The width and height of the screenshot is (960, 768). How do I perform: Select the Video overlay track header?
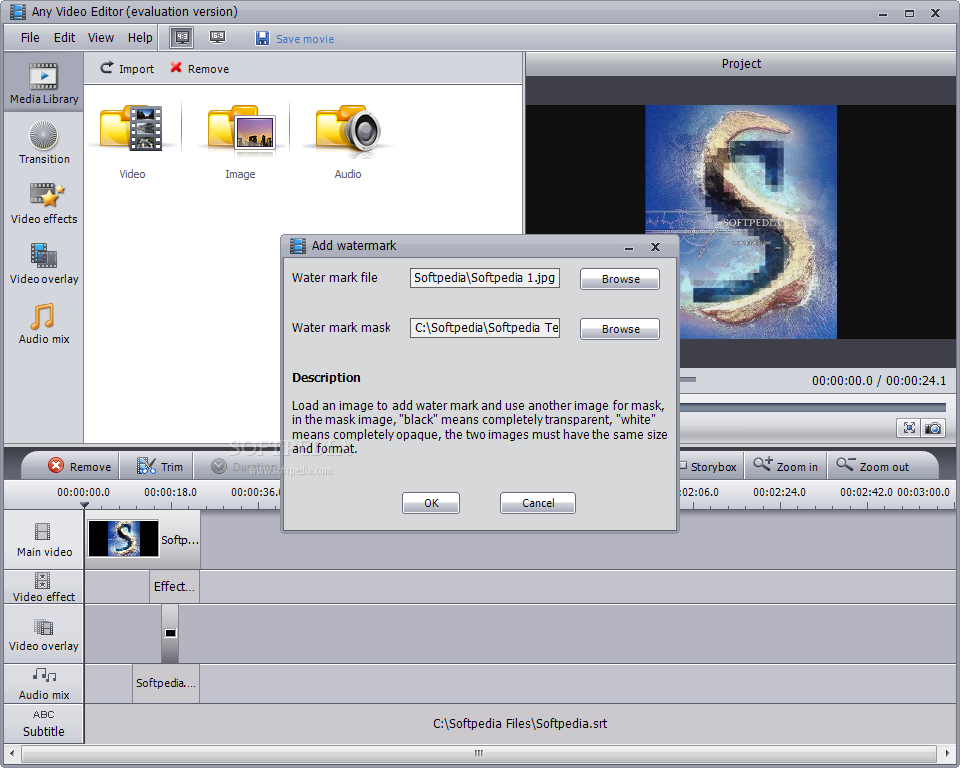pyautogui.click(x=43, y=634)
